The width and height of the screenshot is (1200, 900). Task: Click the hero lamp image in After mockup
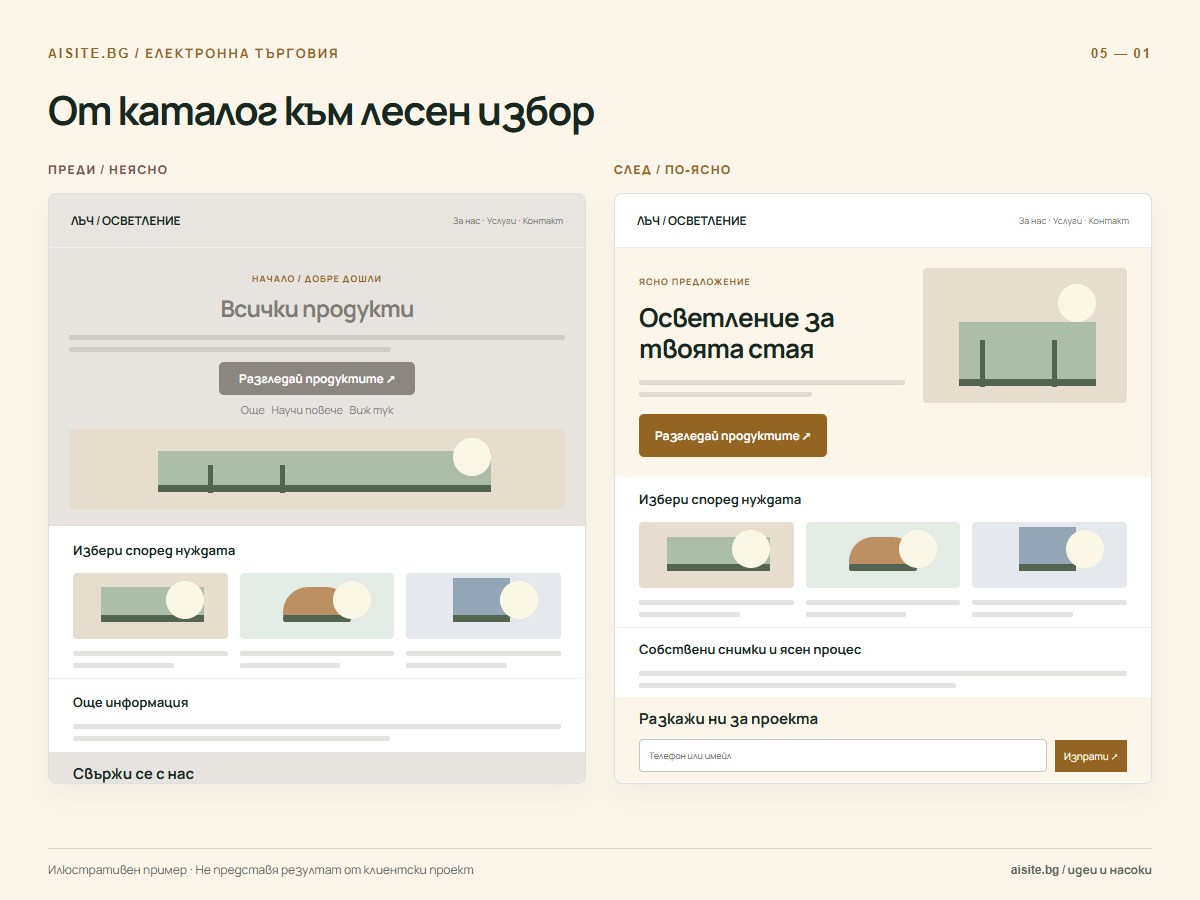(1025, 336)
